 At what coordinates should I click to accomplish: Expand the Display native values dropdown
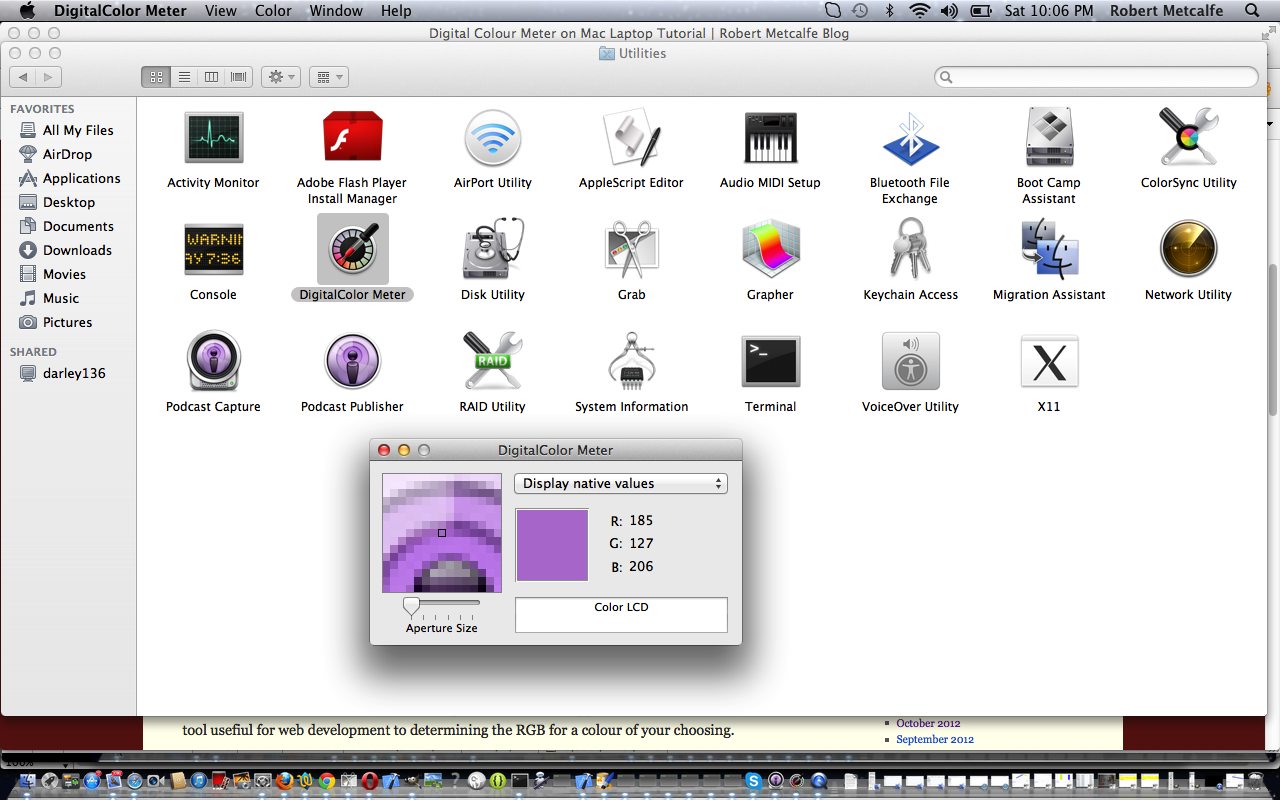click(621, 483)
